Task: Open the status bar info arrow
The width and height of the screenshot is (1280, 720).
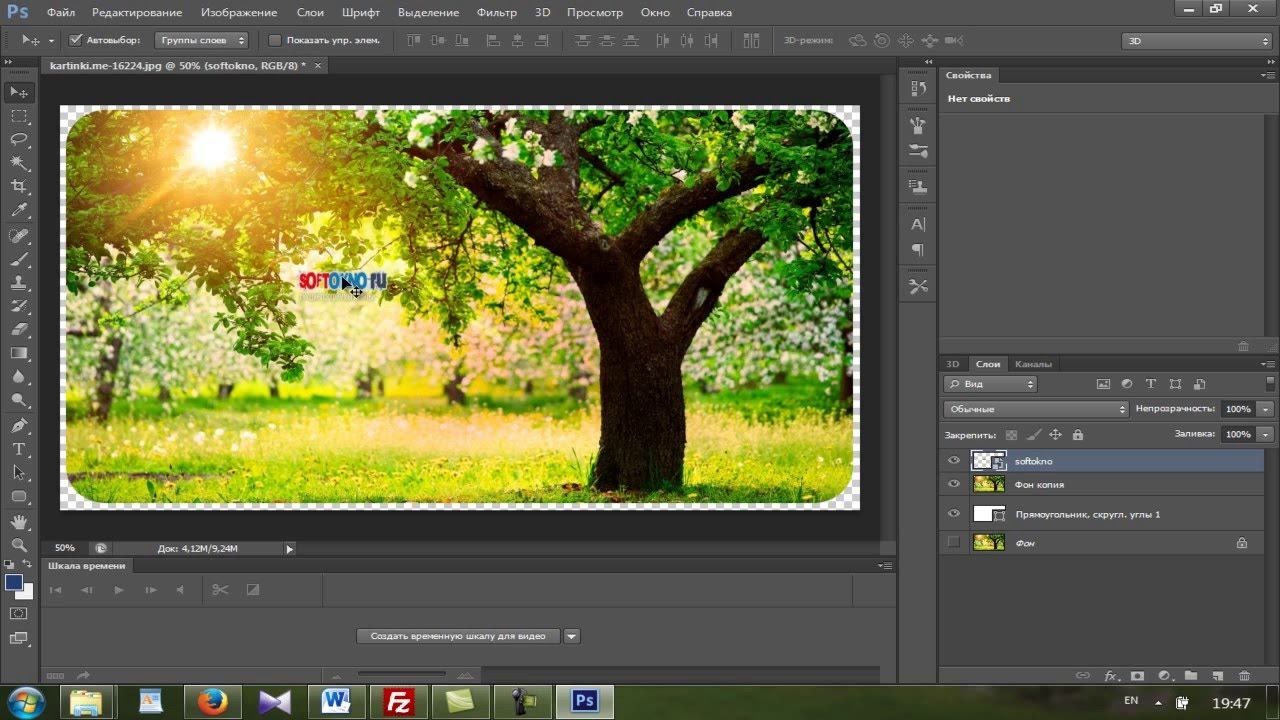Action: (x=290, y=548)
